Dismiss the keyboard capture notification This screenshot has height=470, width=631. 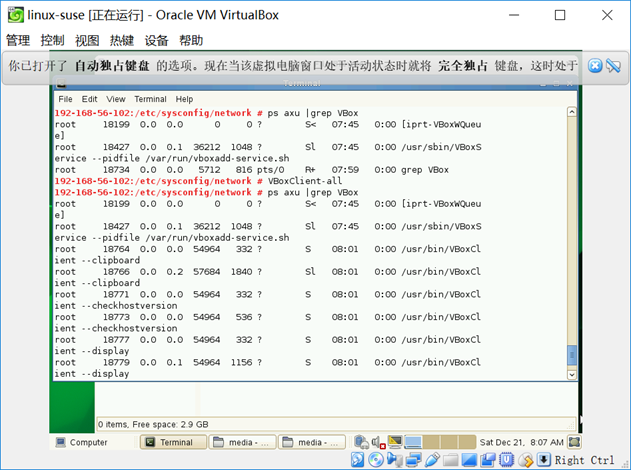click(x=595, y=66)
